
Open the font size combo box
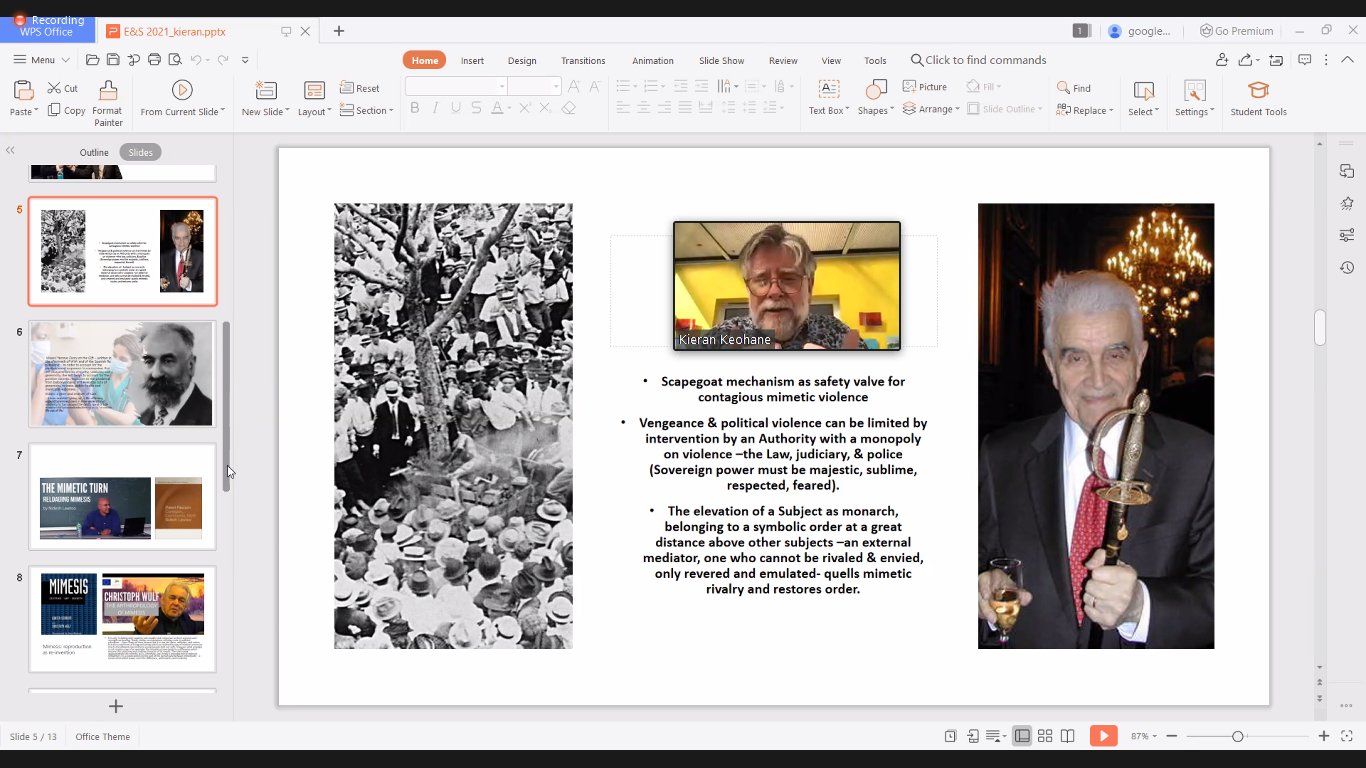pyautogui.click(x=534, y=87)
